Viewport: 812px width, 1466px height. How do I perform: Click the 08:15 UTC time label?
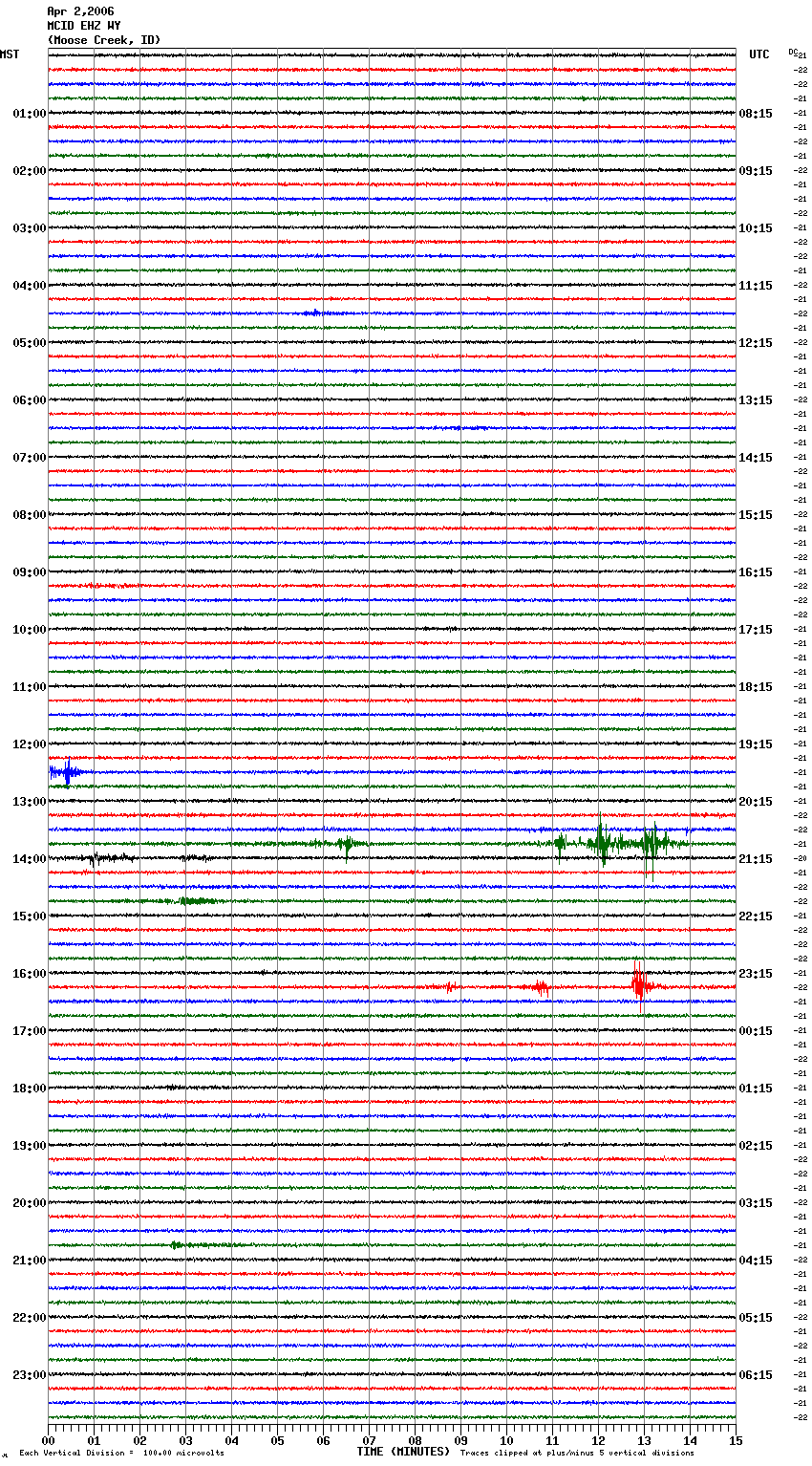[x=756, y=114]
